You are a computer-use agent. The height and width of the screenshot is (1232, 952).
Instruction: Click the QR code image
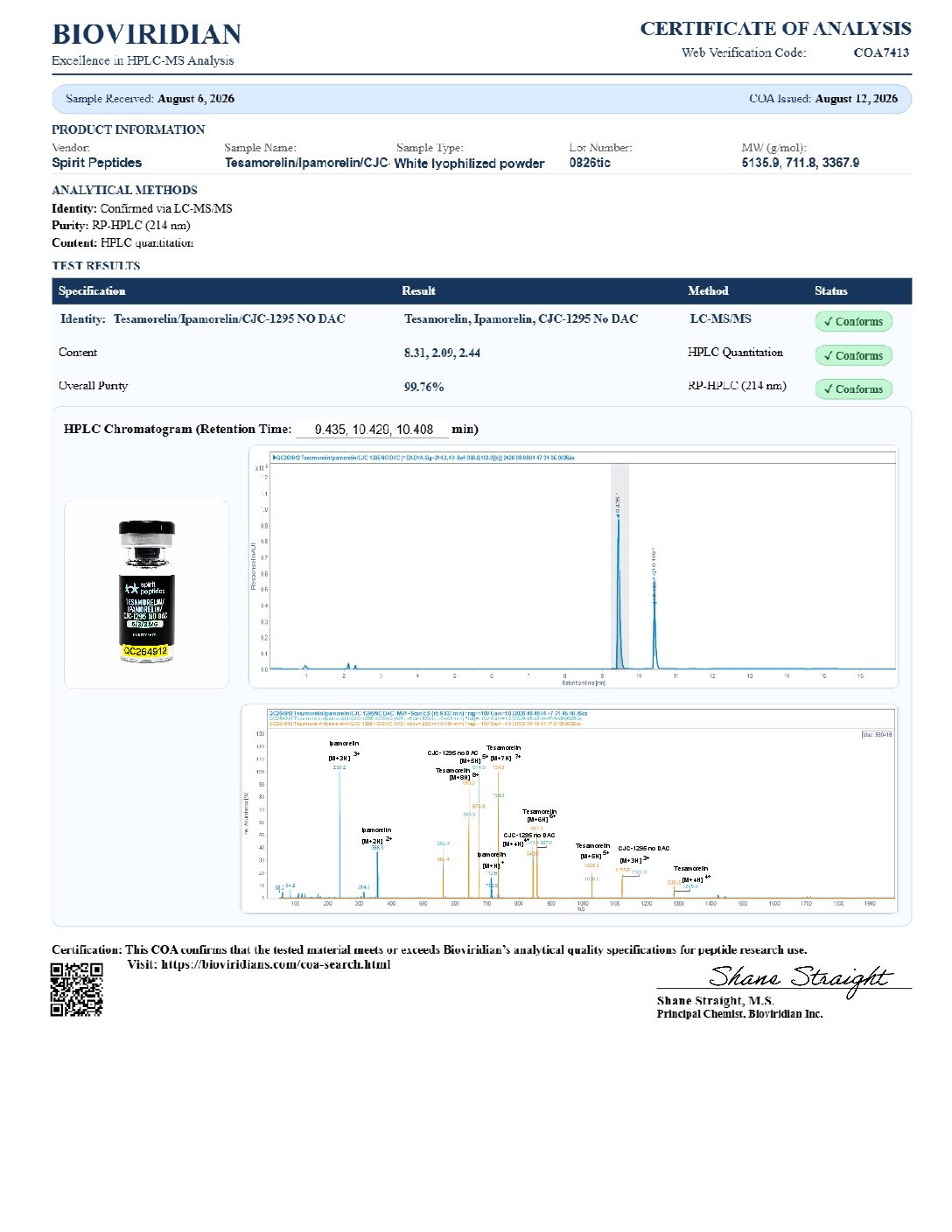77,990
